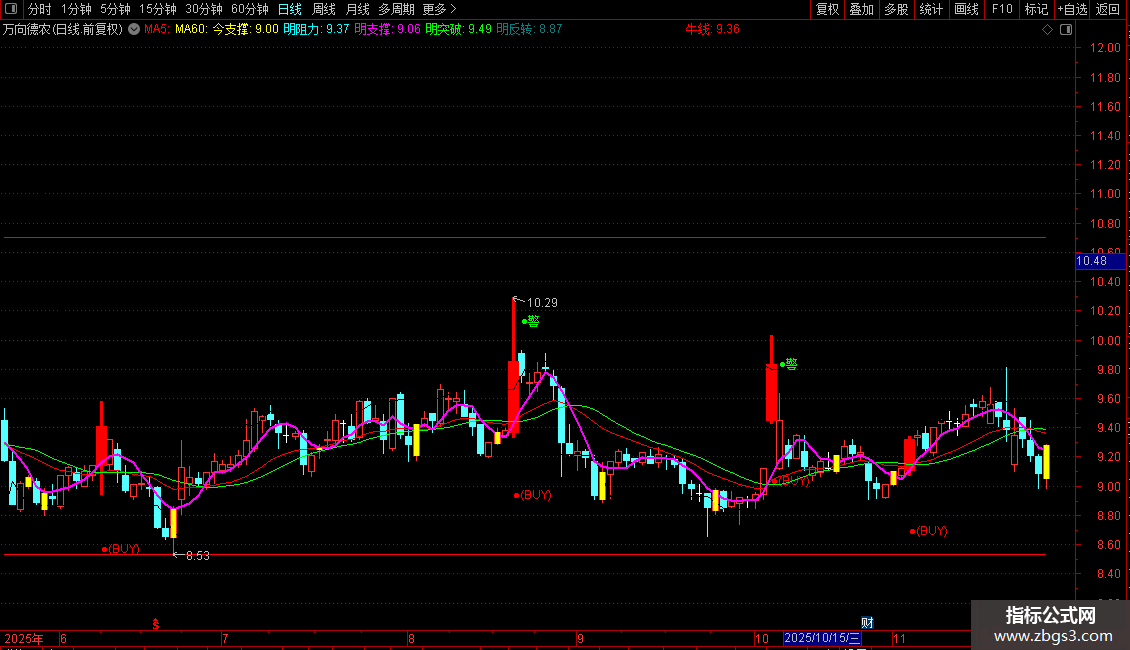
Task: Click the 9.00 price axis label
Action: point(1108,486)
